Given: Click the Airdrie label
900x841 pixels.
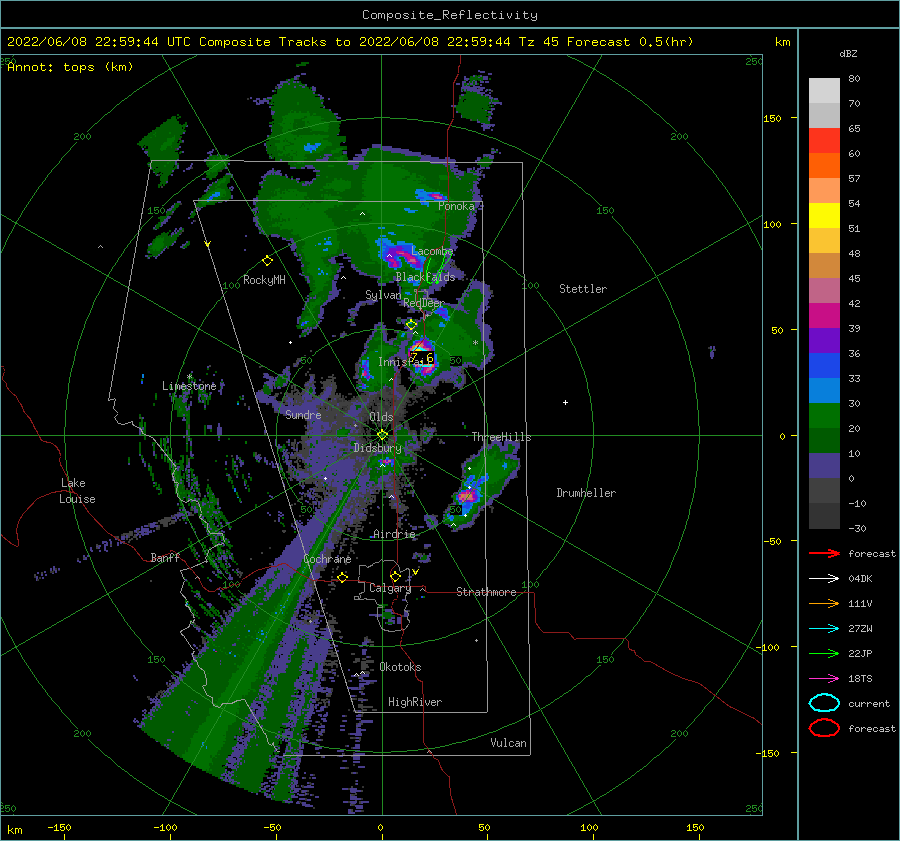Looking at the screenshot, I should (394, 534).
